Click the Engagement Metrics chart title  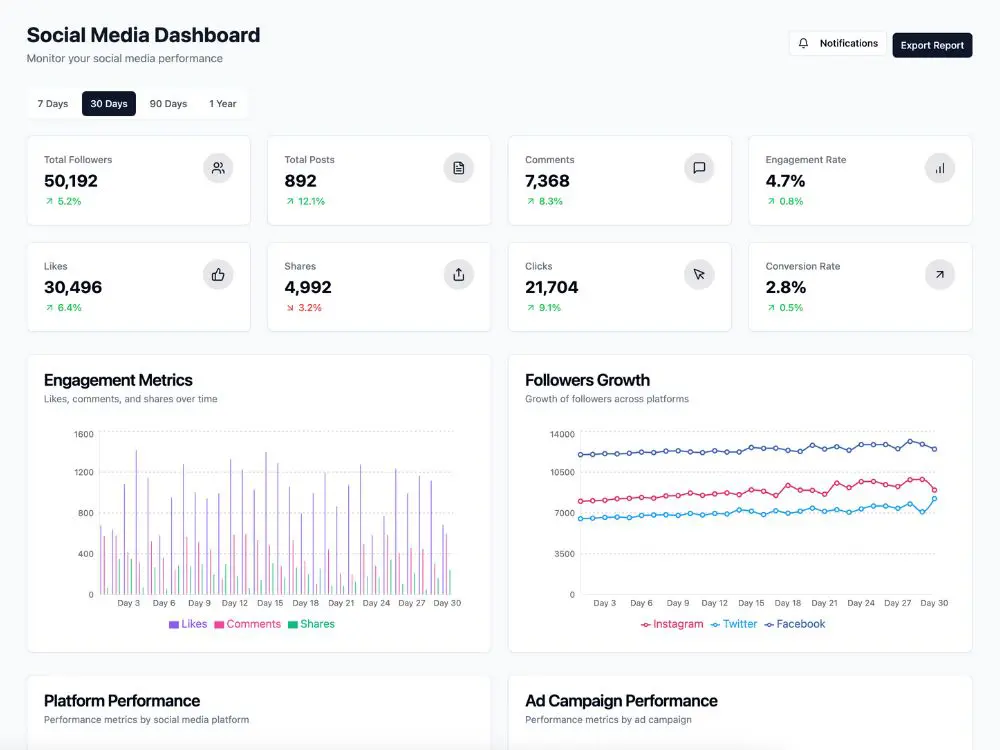[x=118, y=381]
